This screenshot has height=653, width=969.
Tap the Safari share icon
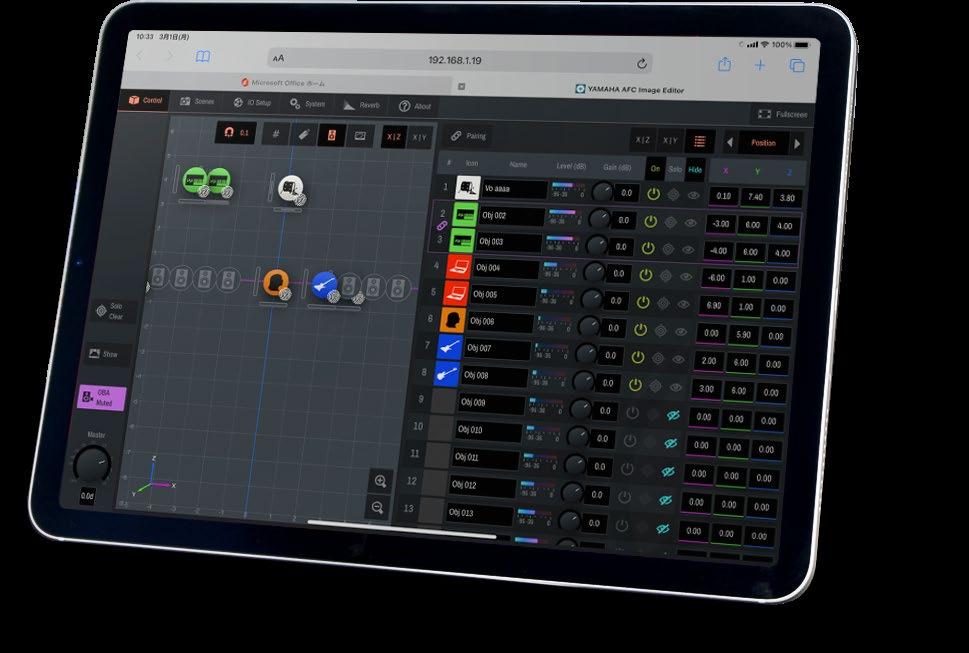tap(724, 64)
